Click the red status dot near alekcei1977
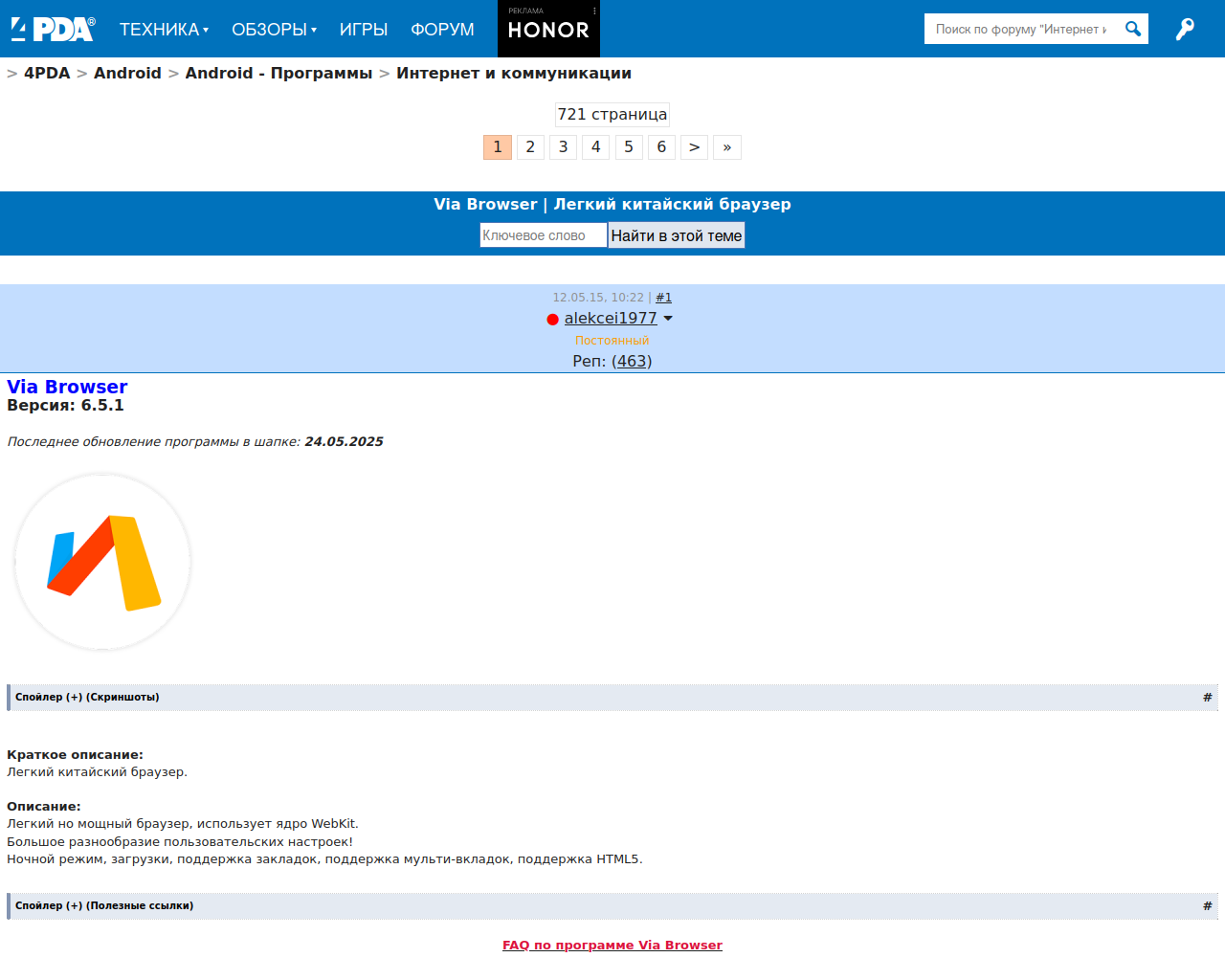Image resolution: width=1225 pixels, height=980 pixels. (552, 319)
